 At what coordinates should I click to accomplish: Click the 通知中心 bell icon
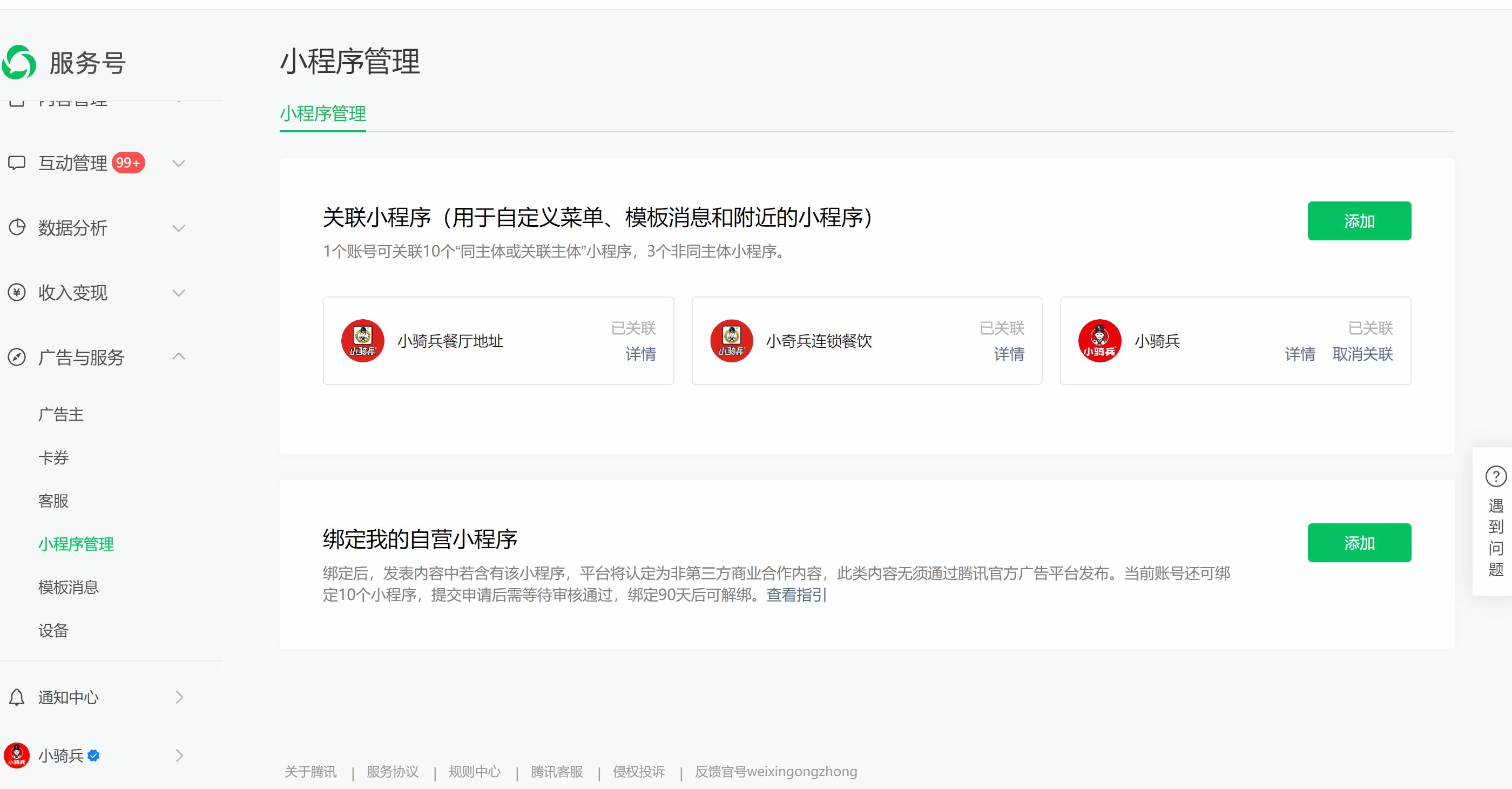coord(17,697)
